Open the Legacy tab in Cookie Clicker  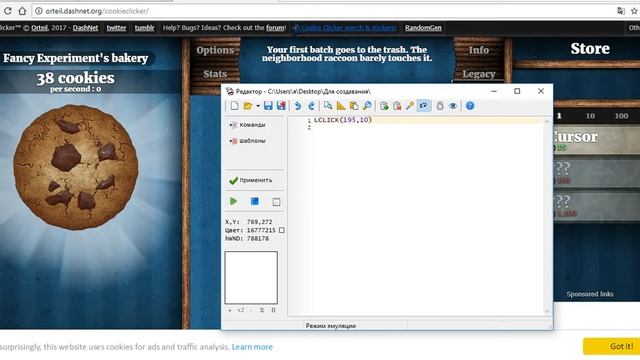tap(479, 74)
